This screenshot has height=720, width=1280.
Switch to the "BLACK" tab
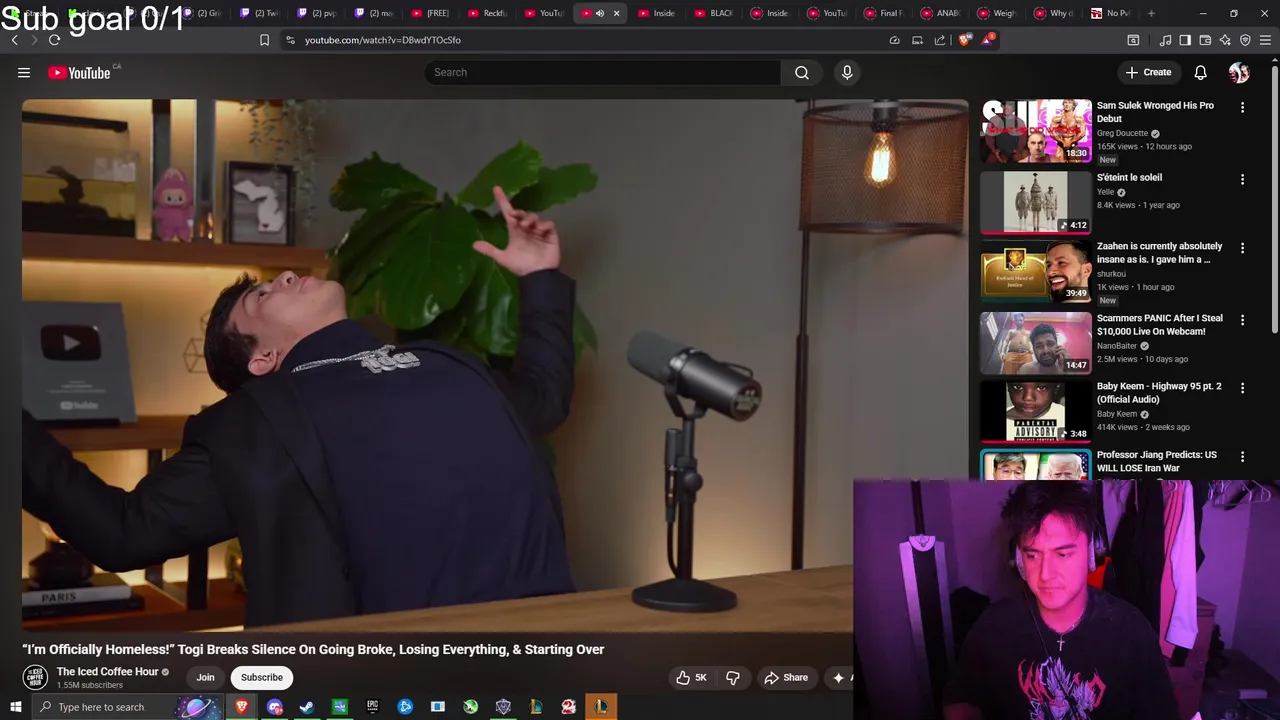click(715, 13)
